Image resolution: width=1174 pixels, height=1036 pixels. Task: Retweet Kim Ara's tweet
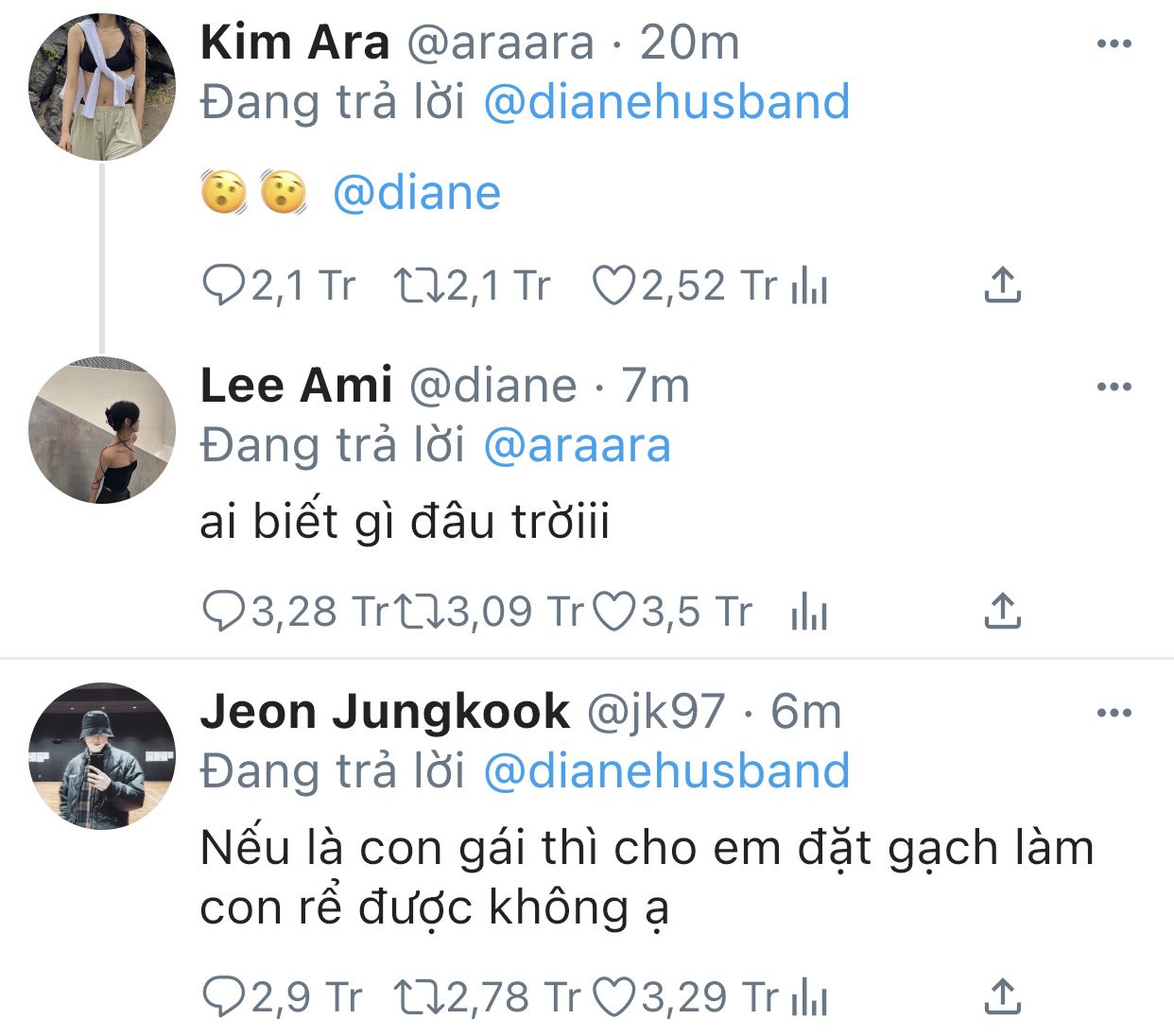tap(420, 285)
